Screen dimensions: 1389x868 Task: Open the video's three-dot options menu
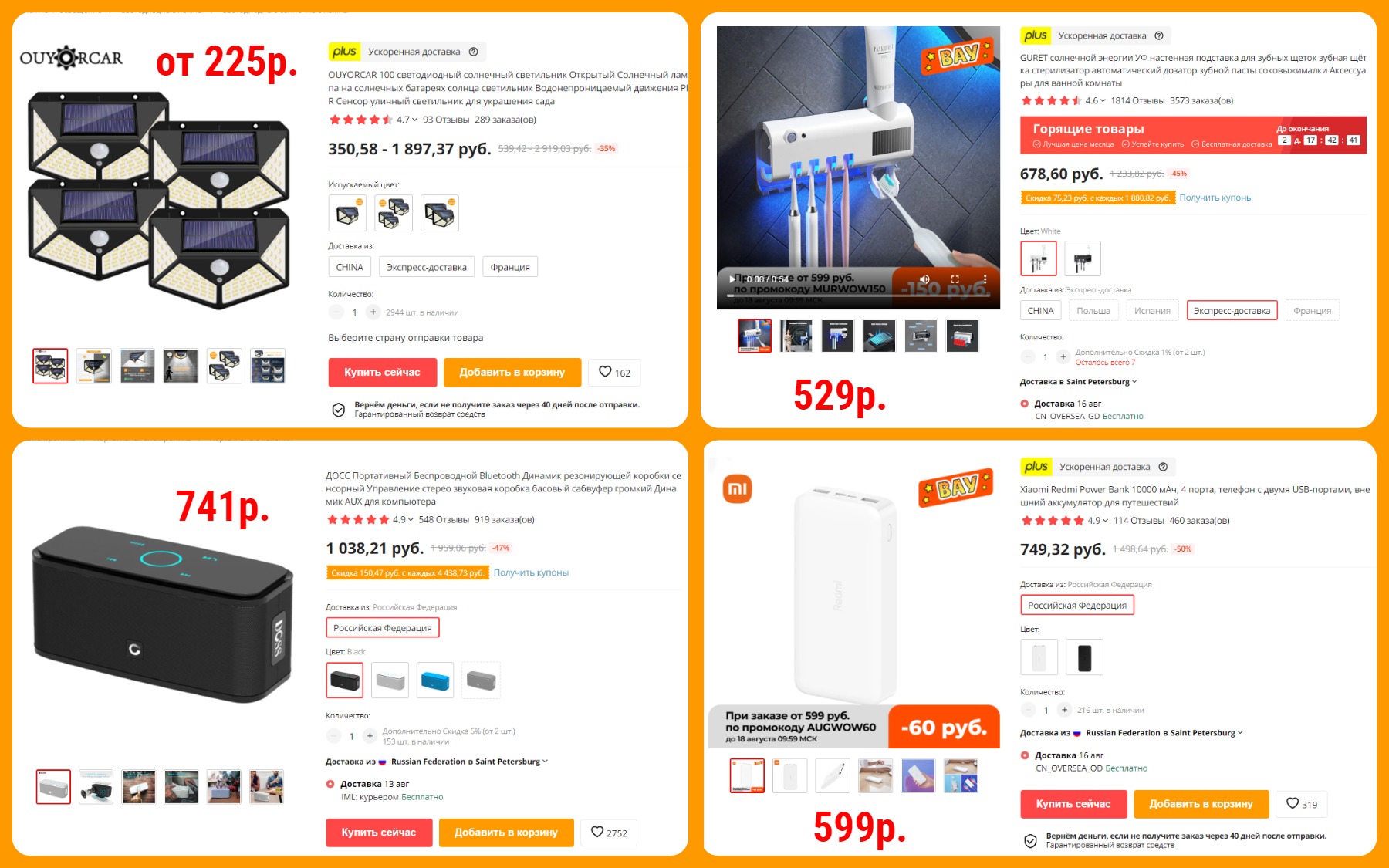(985, 279)
